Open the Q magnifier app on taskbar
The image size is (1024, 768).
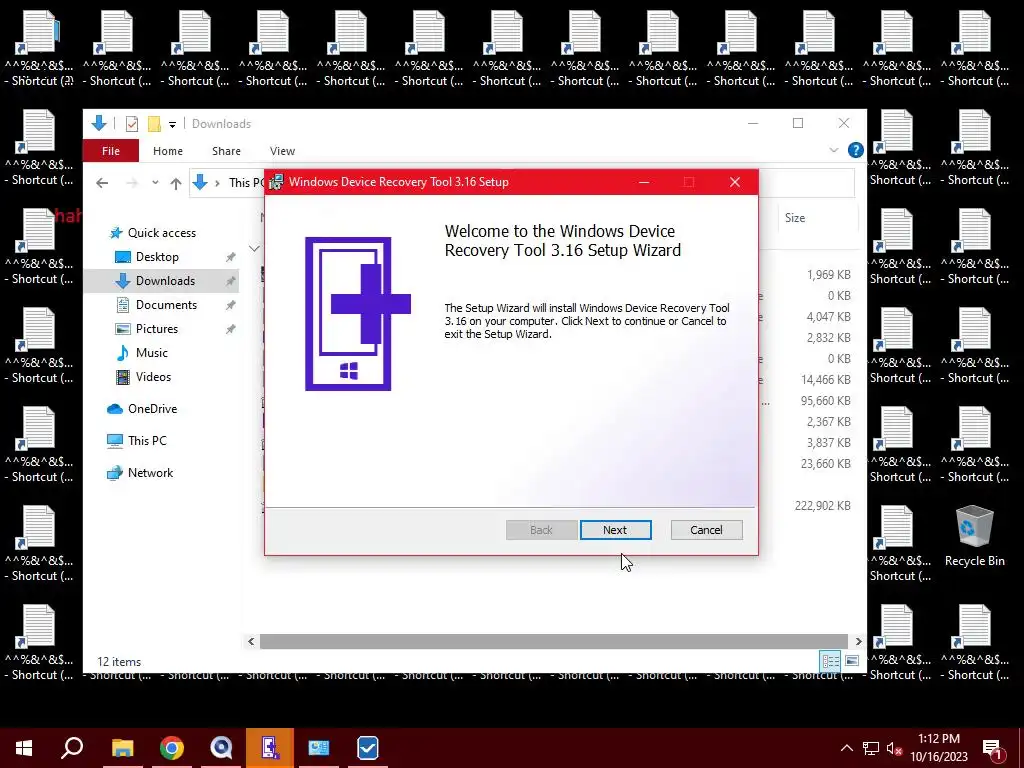[x=221, y=748]
